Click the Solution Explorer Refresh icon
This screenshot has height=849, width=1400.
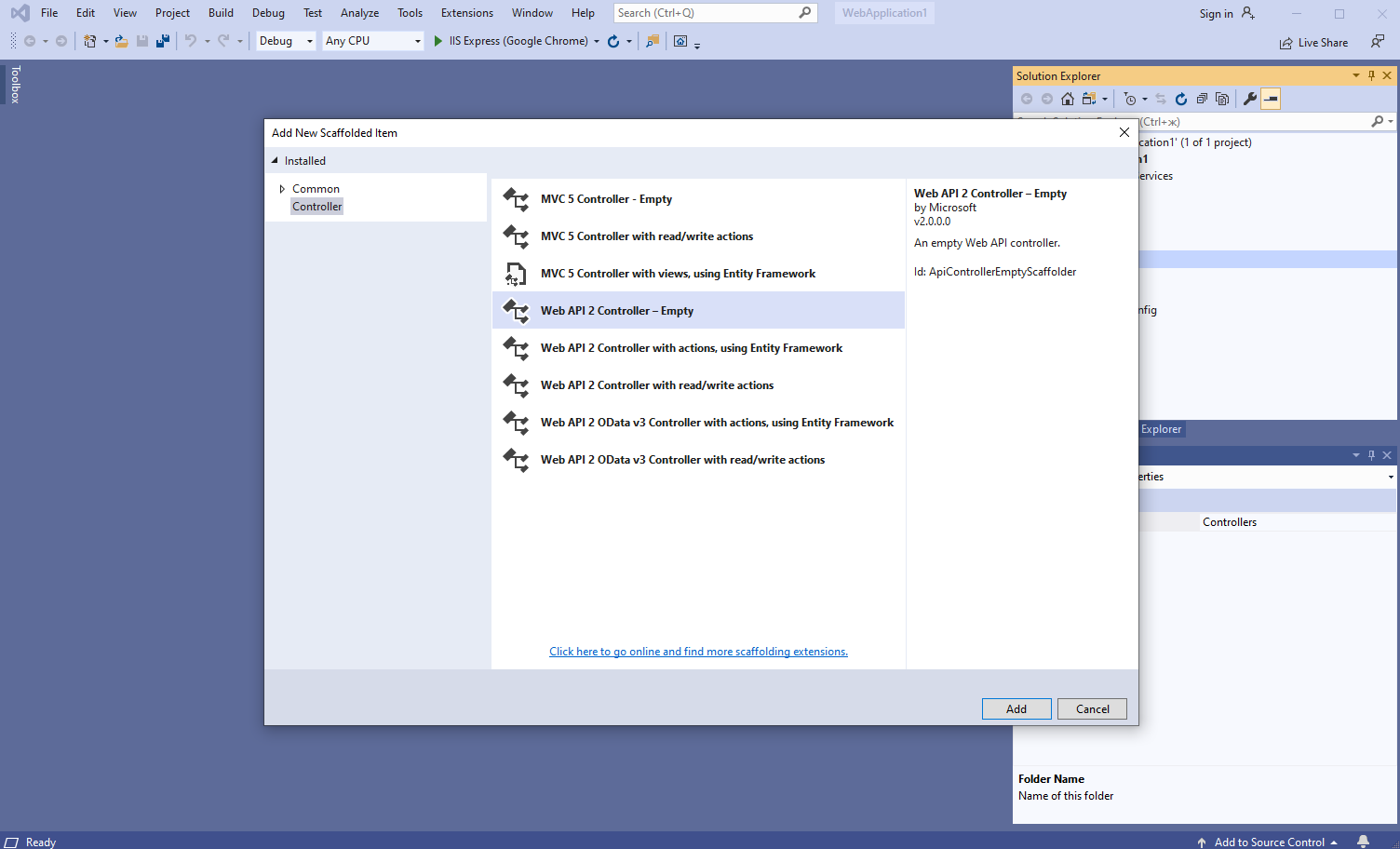pos(1181,99)
